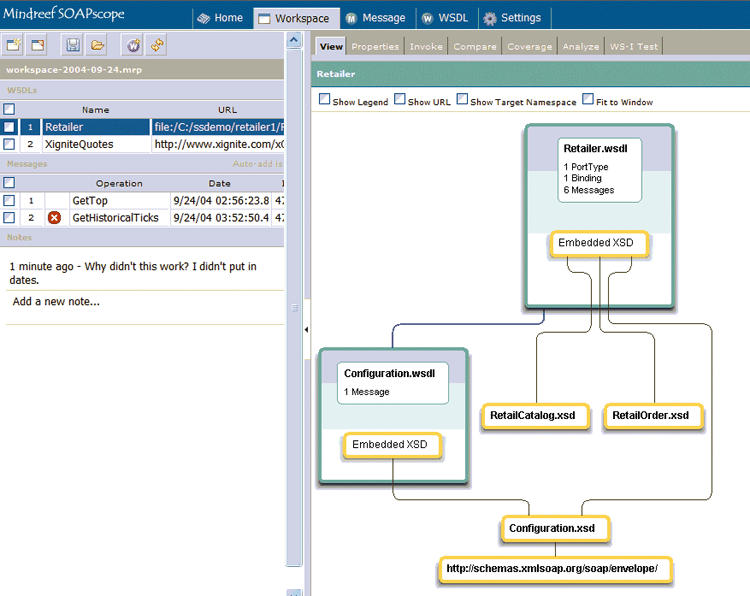
Task: Open the Analyze tab
Action: 581,46
